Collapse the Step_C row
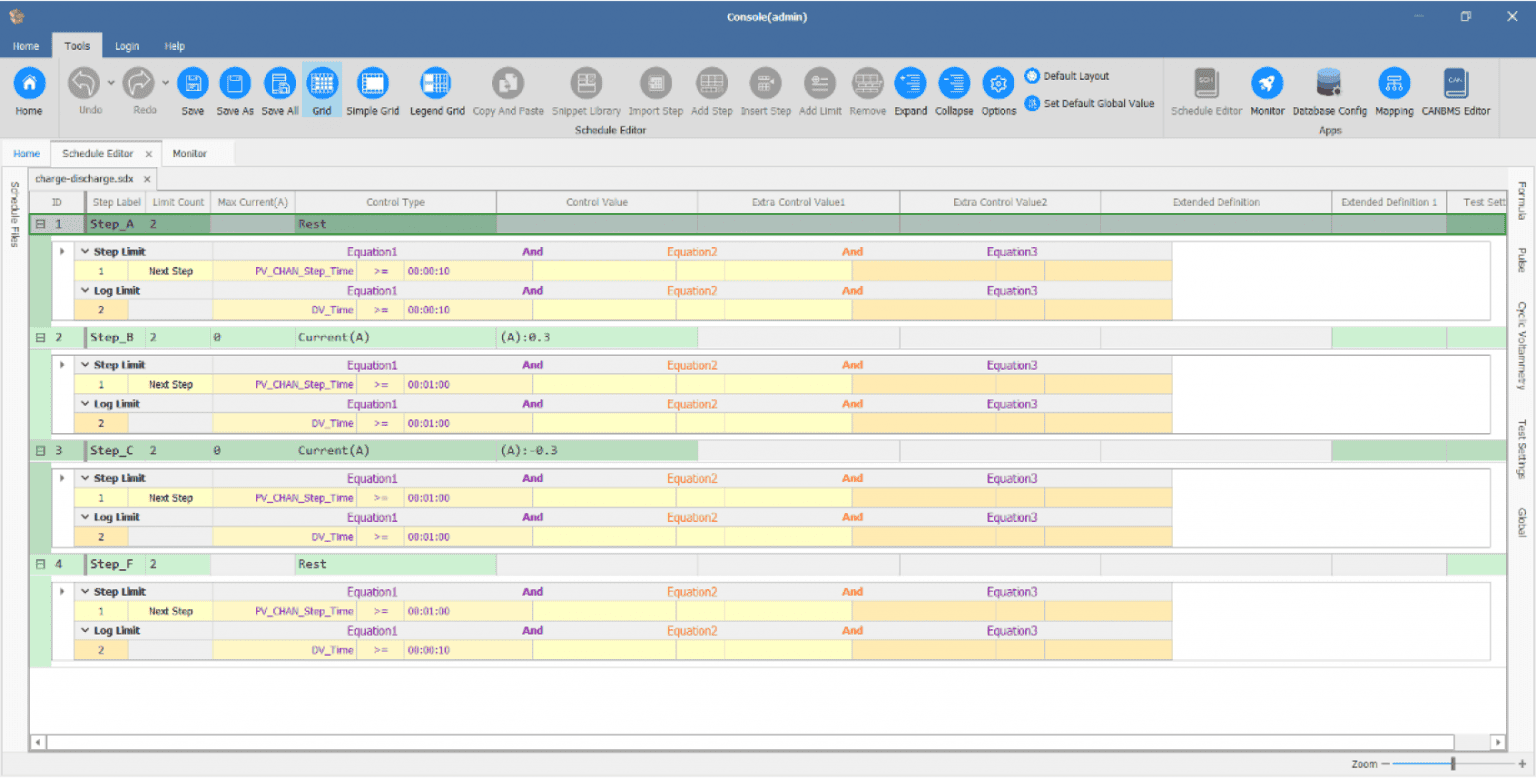 [40, 450]
